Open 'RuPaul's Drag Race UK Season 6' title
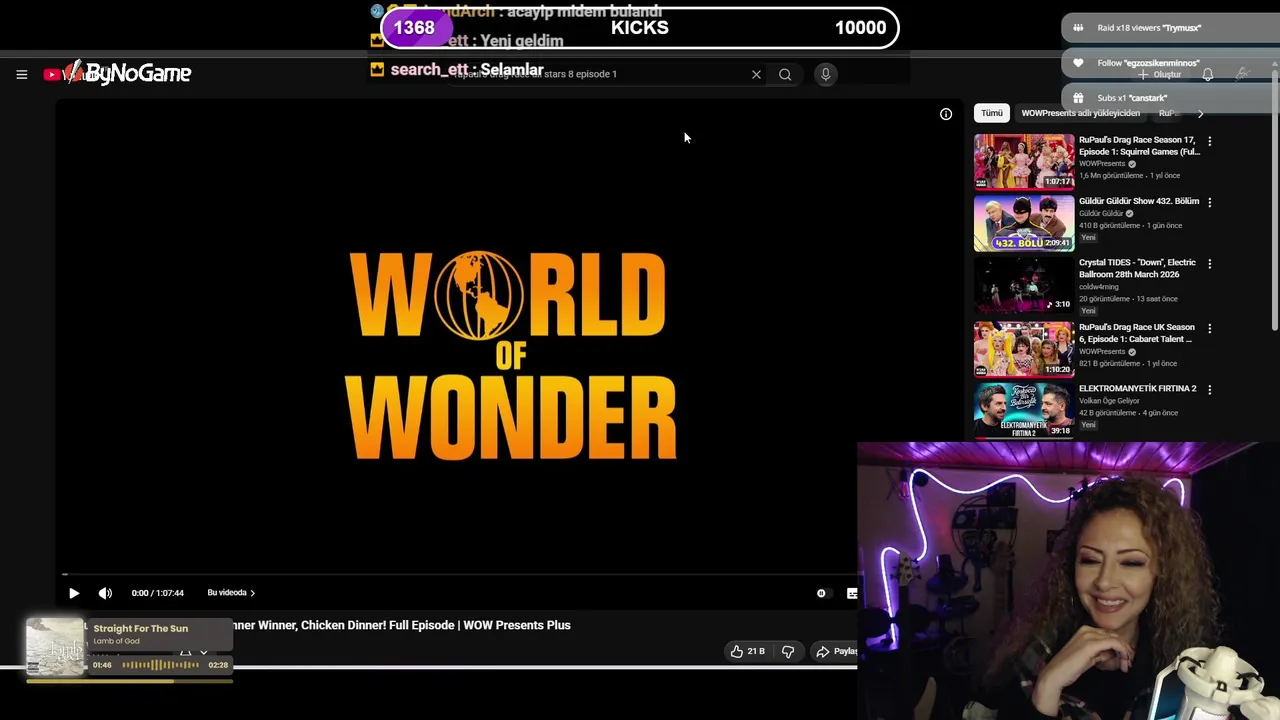This screenshot has width=1280, height=720. (x=1137, y=333)
